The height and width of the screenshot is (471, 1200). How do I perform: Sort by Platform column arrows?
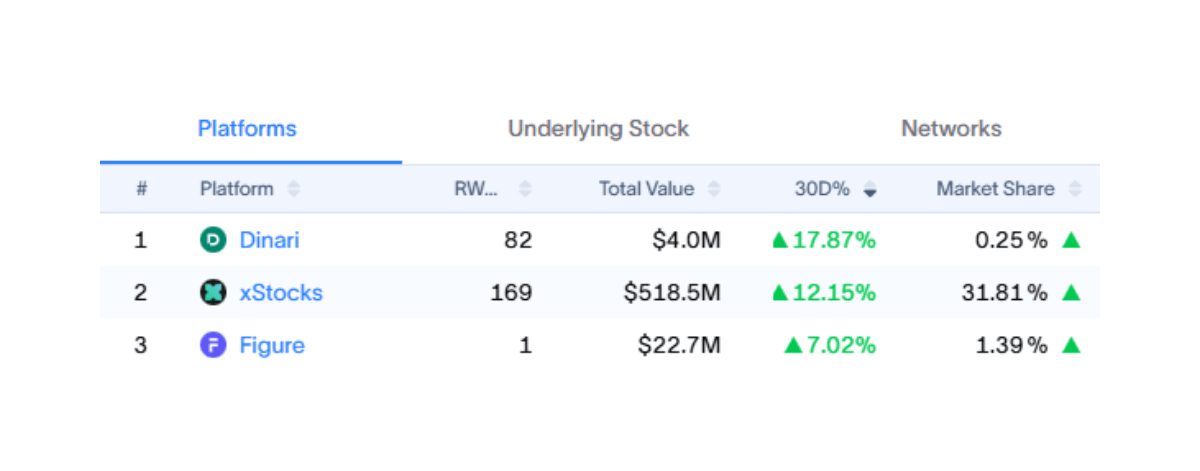293,189
